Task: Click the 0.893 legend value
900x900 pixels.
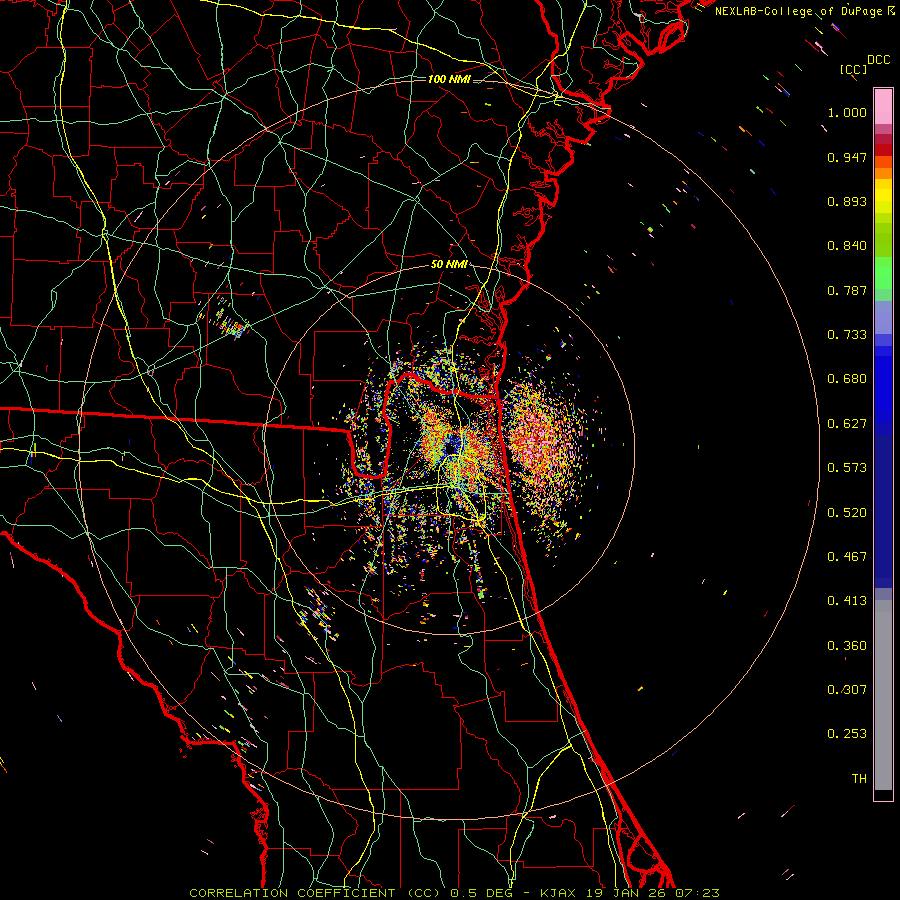Action: (x=847, y=201)
